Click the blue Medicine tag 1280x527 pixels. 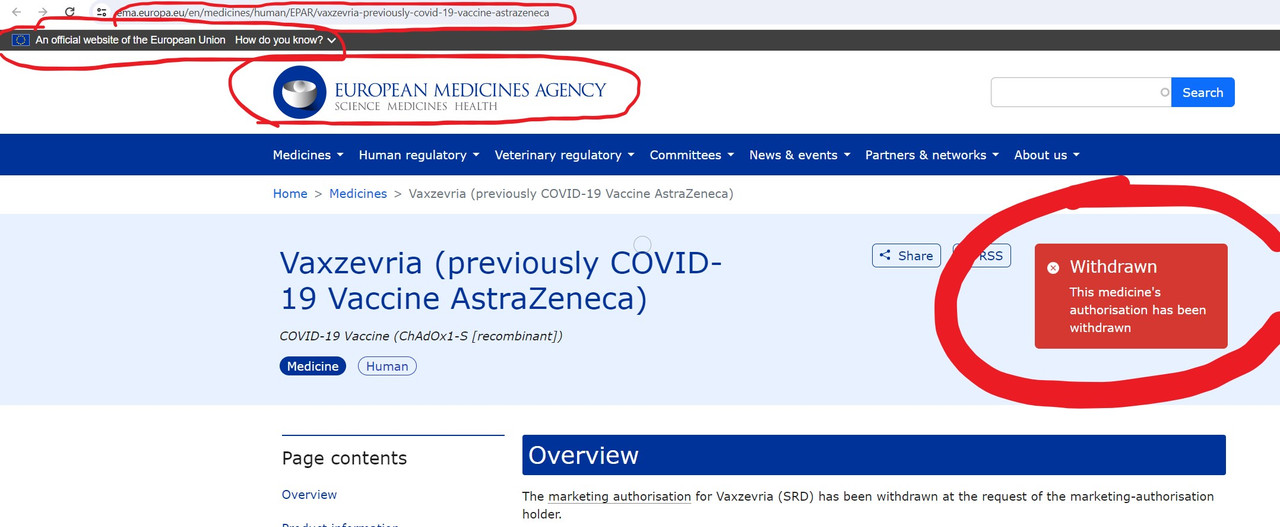click(x=313, y=366)
